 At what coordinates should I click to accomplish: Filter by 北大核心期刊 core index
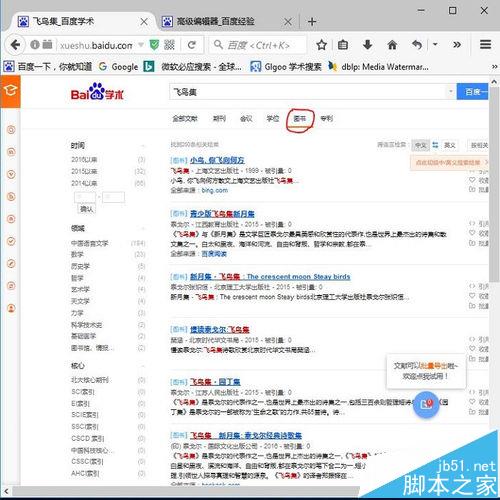pos(90,380)
